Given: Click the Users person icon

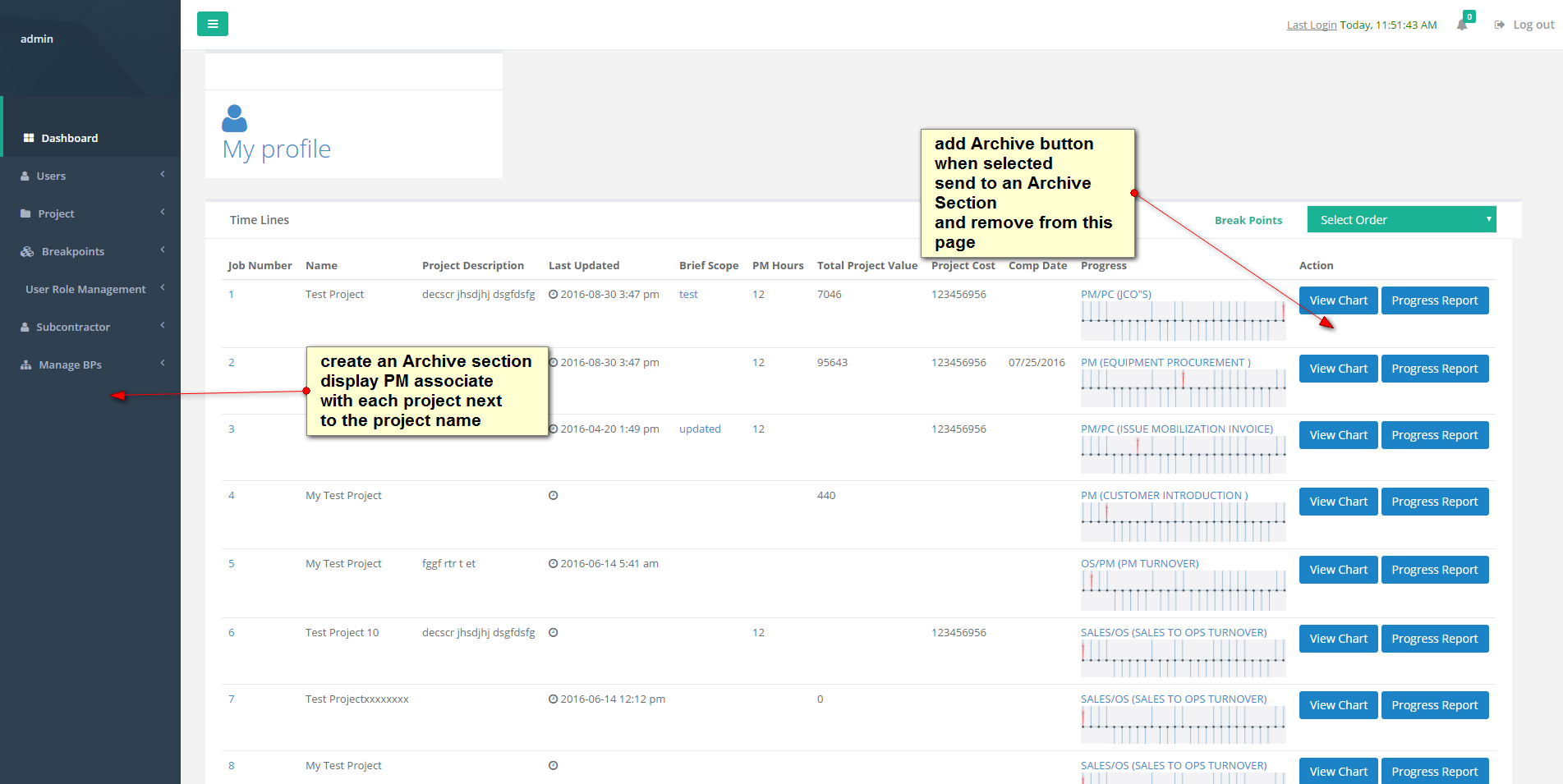Looking at the screenshot, I should pos(25,176).
